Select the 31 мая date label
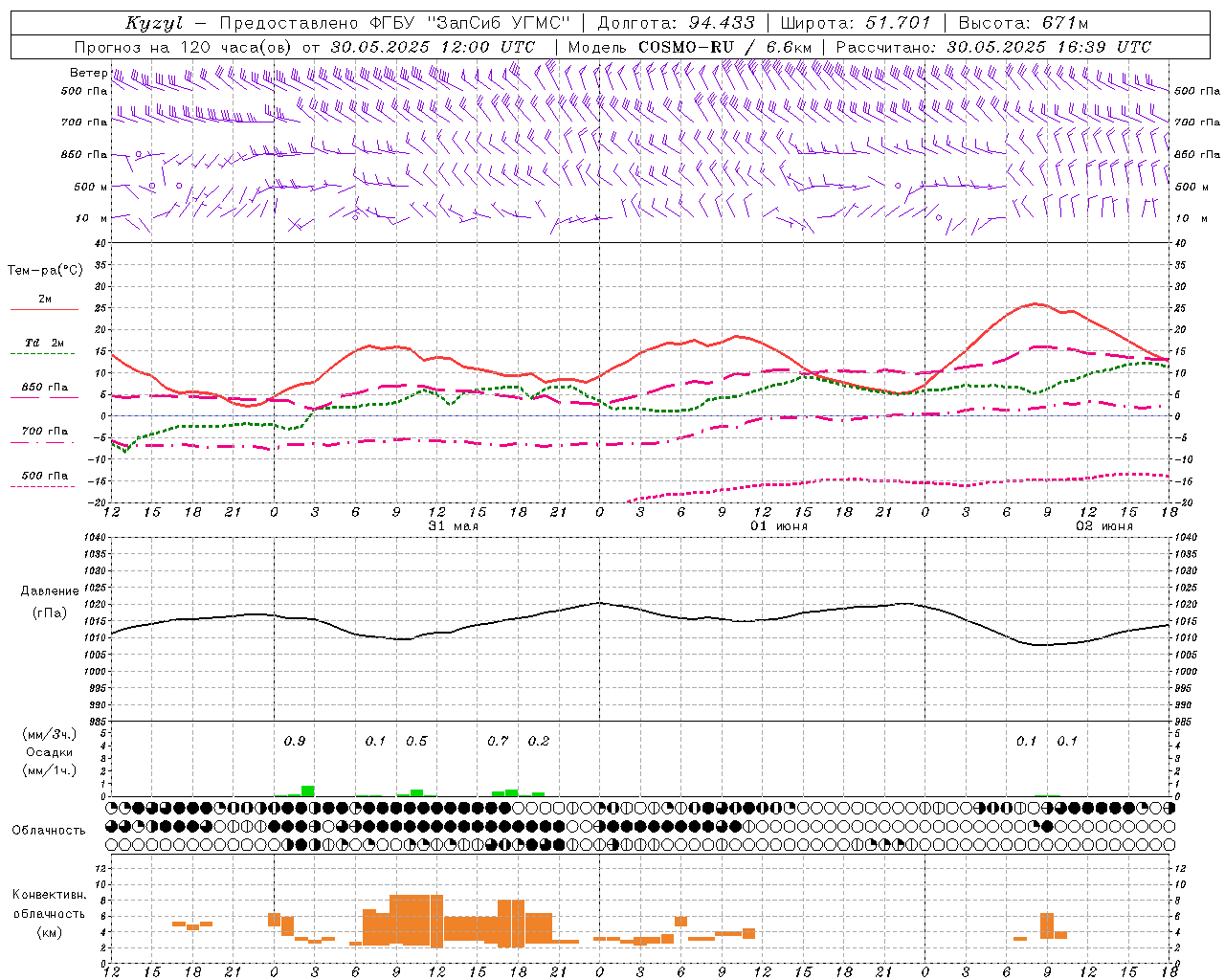The width and height of the screenshot is (1225, 980). (453, 526)
